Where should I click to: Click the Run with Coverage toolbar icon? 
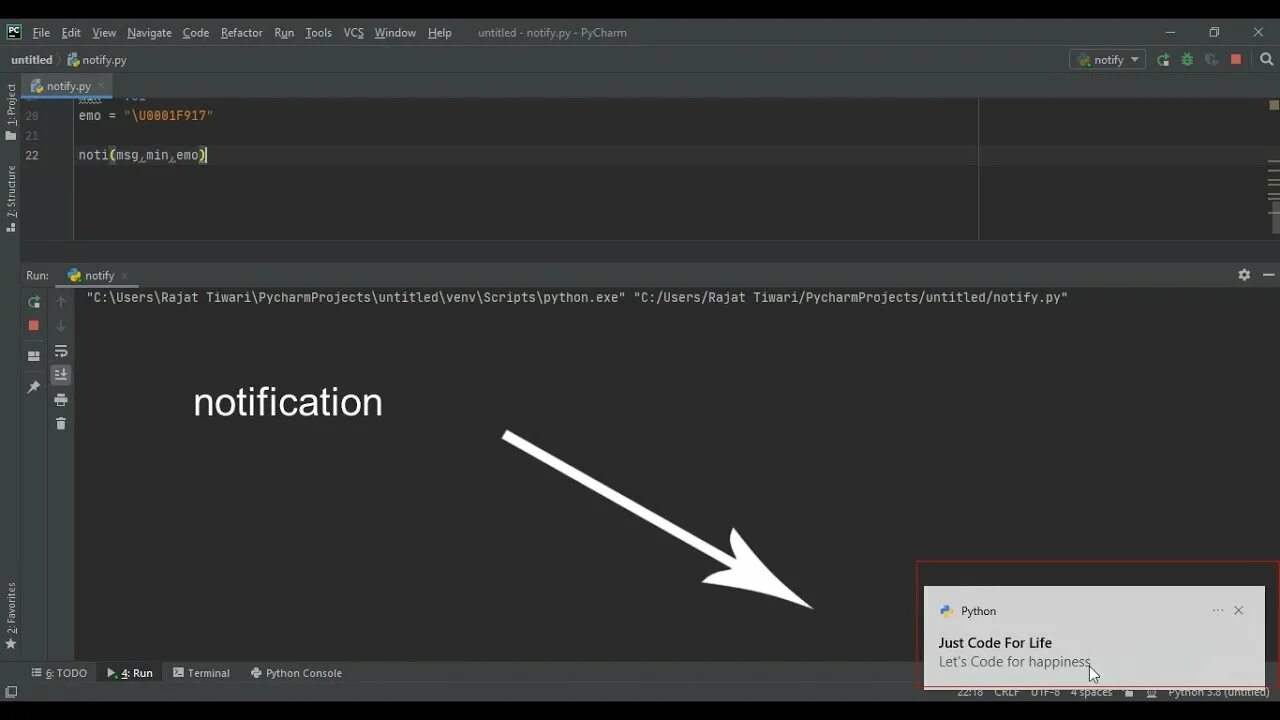tap(1211, 60)
